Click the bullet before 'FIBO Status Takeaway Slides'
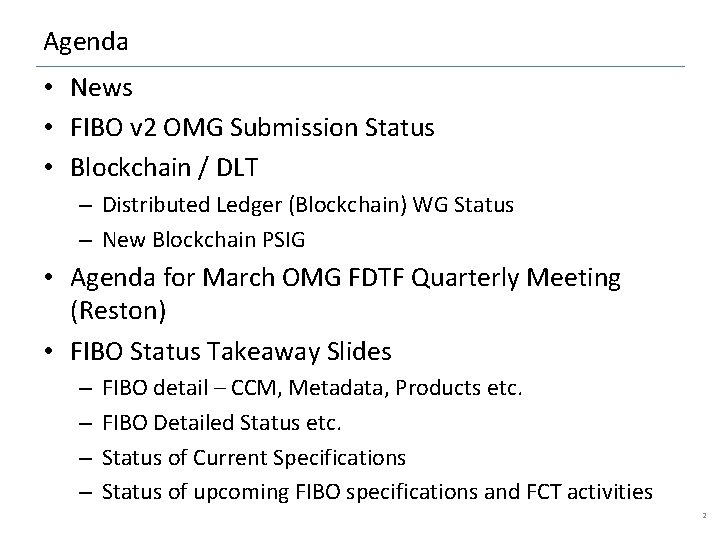Image resolution: width=720 pixels, height=540 pixels. pyautogui.click(x=49, y=352)
